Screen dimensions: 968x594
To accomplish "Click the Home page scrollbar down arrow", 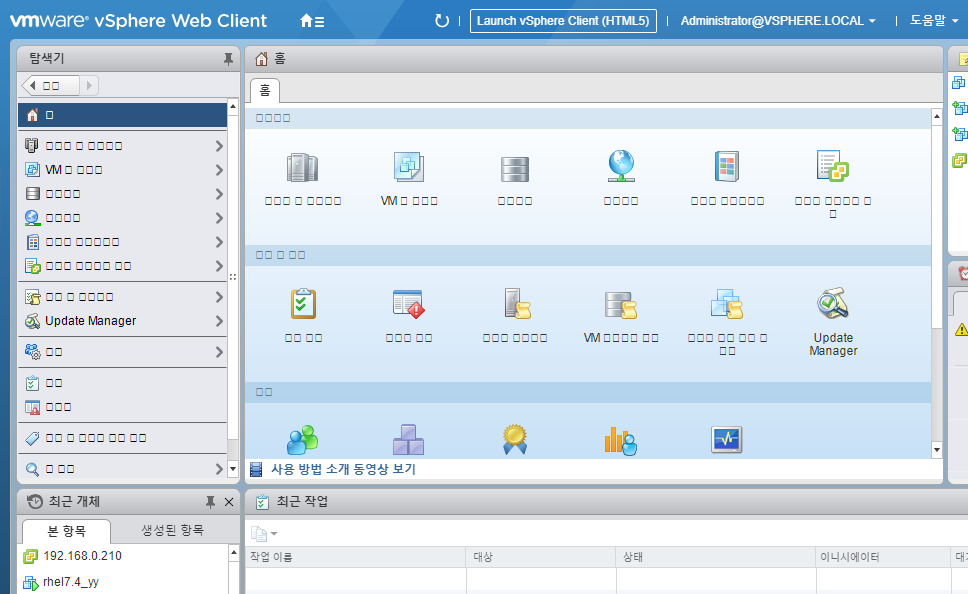I will [x=937, y=450].
